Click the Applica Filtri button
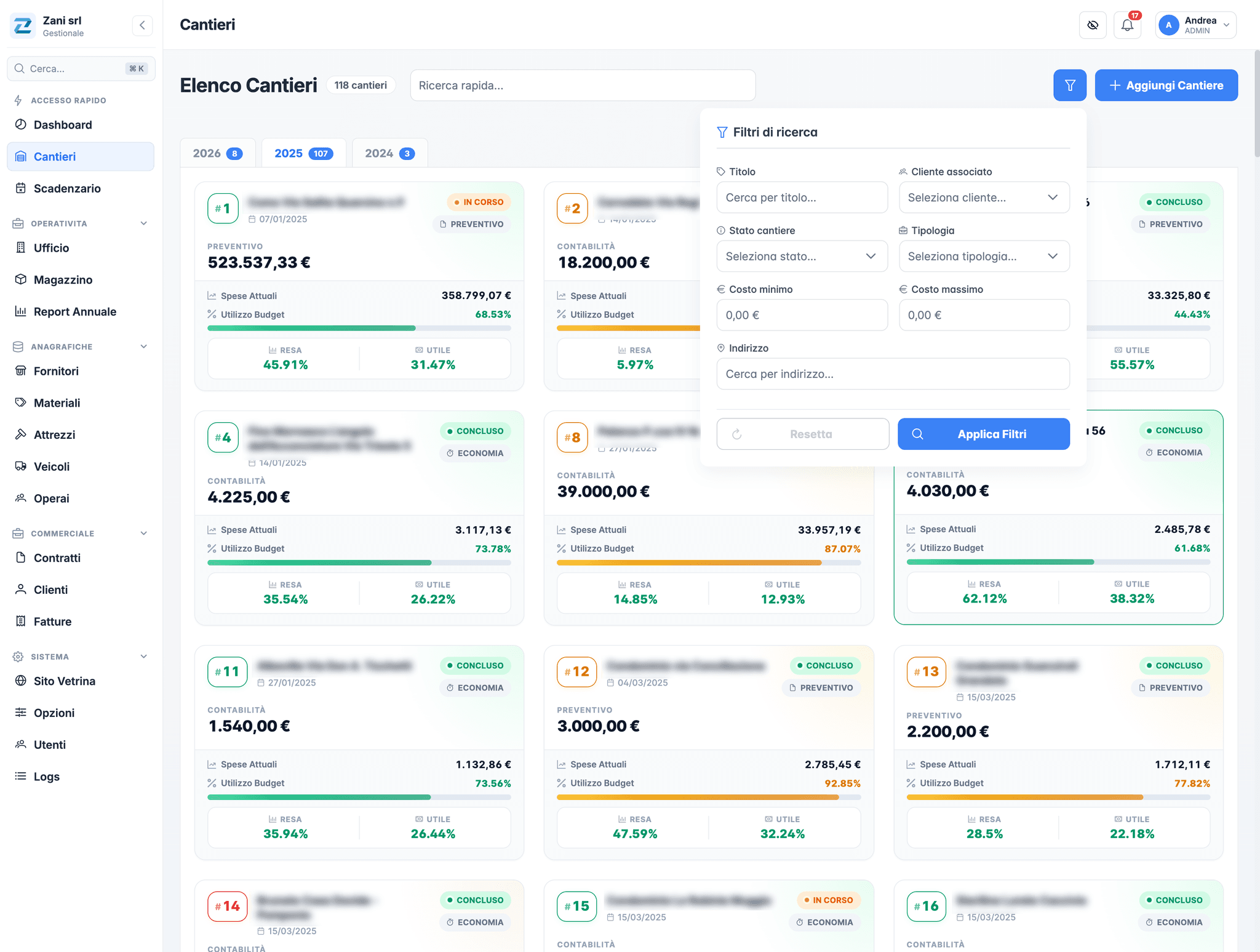 984,434
